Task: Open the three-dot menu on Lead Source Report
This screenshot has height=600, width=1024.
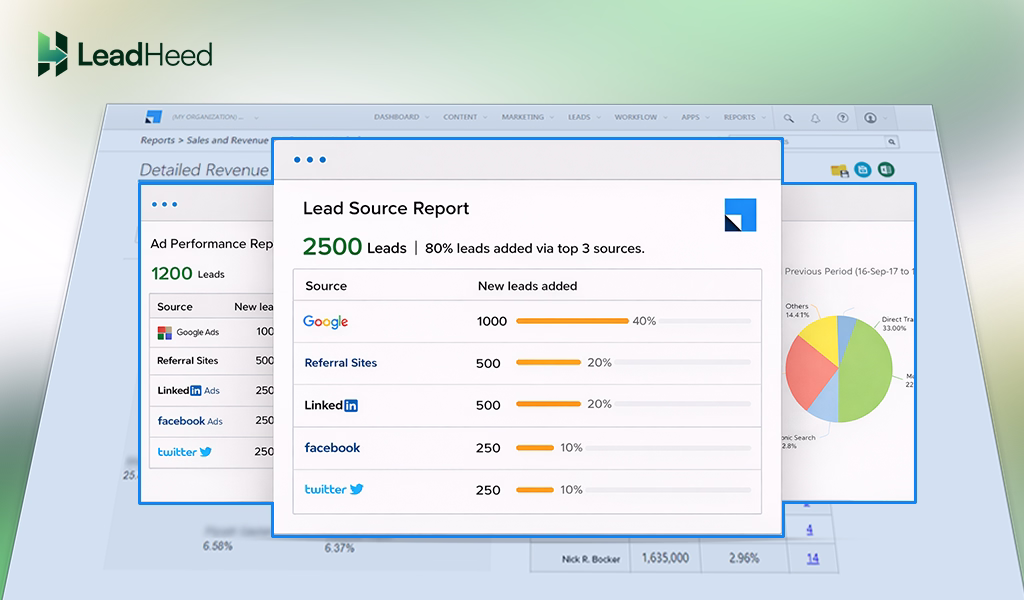Action: pyautogui.click(x=309, y=159)
